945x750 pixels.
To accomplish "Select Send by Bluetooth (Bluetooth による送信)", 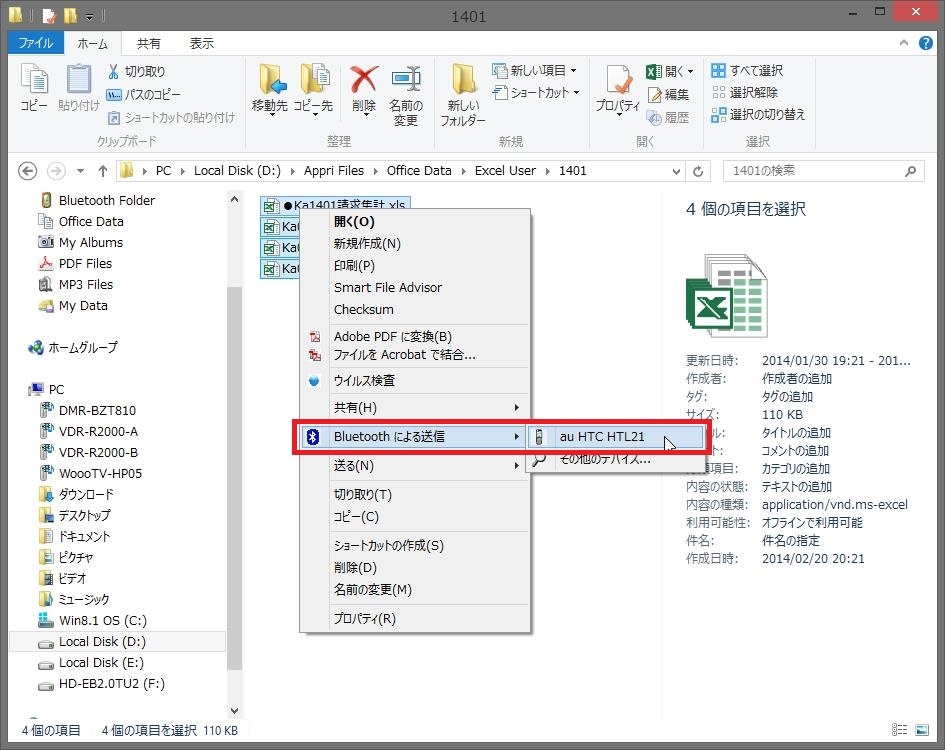I will 413,436.
